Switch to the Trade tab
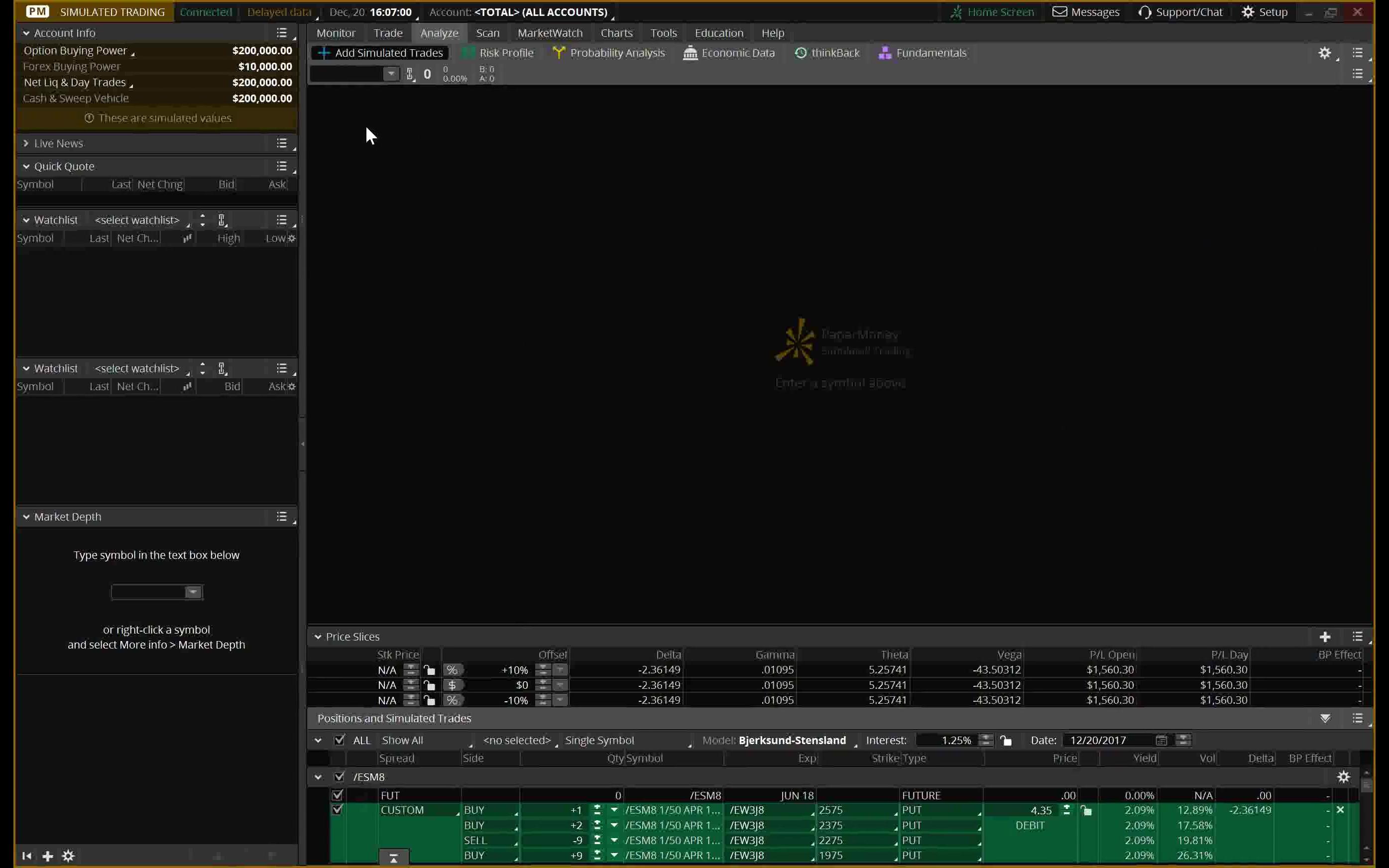1389x868 pixels. pos(388,33)
